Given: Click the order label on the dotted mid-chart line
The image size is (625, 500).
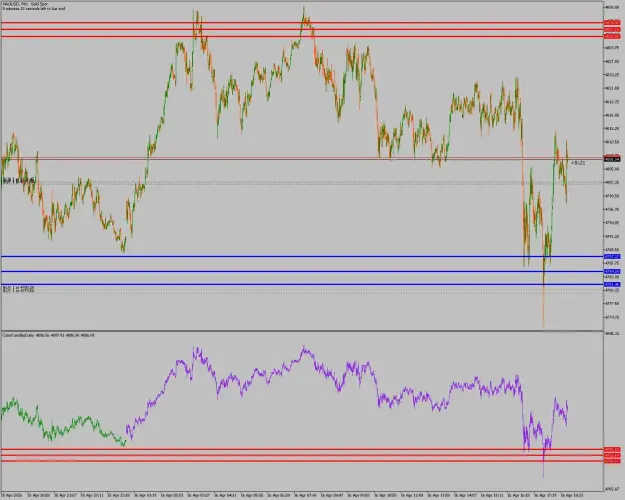Looking at the screenshot, I should [19, 181].
